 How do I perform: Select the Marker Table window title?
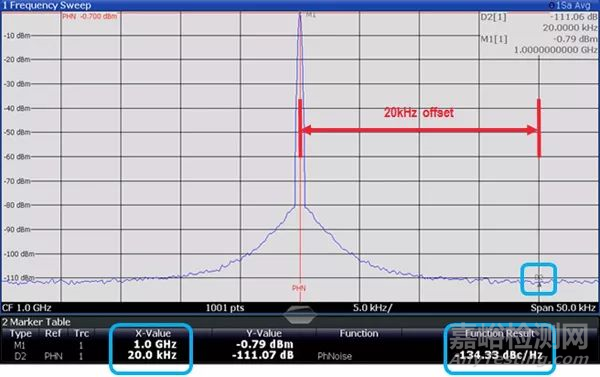(36, 322)
